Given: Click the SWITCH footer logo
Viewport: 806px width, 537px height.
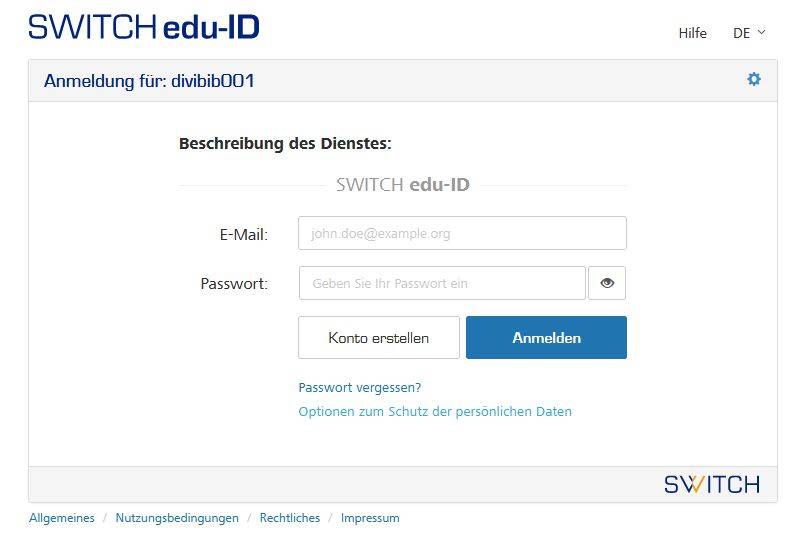Looking at the screenshot, I should (711, 485).
